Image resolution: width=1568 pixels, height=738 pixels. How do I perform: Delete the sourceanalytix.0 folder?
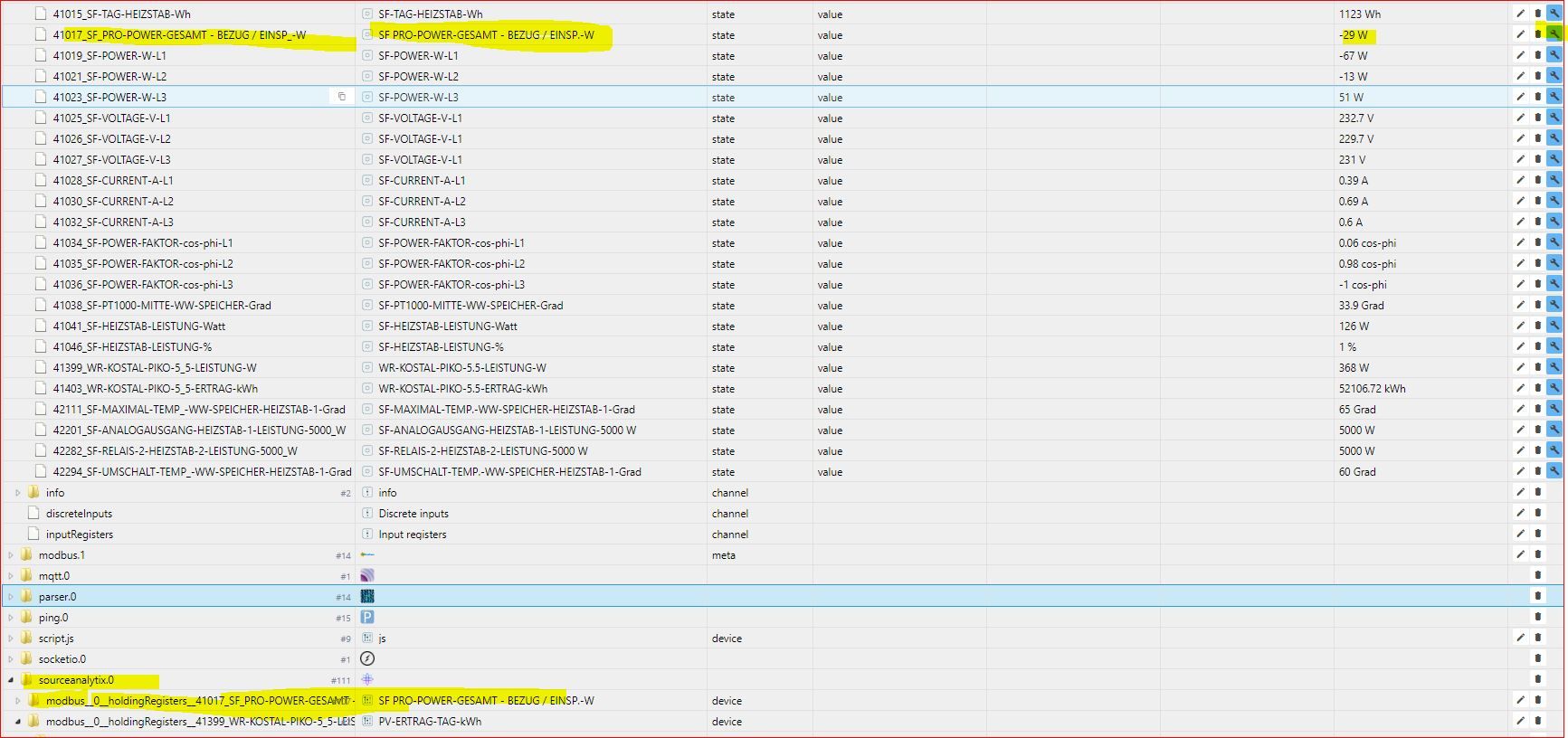click(x=1537, y=679)
